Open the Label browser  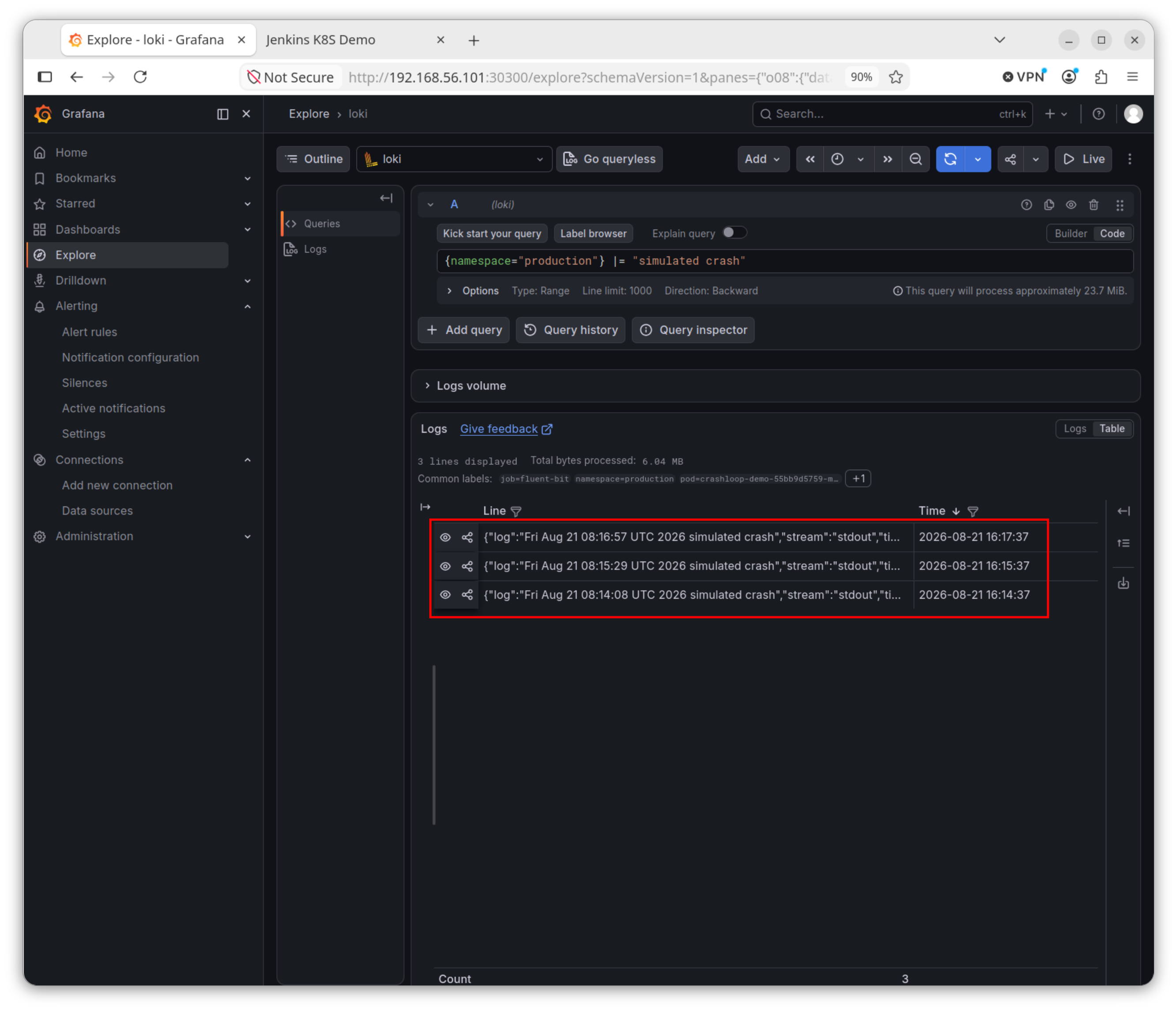pos(593,233)
